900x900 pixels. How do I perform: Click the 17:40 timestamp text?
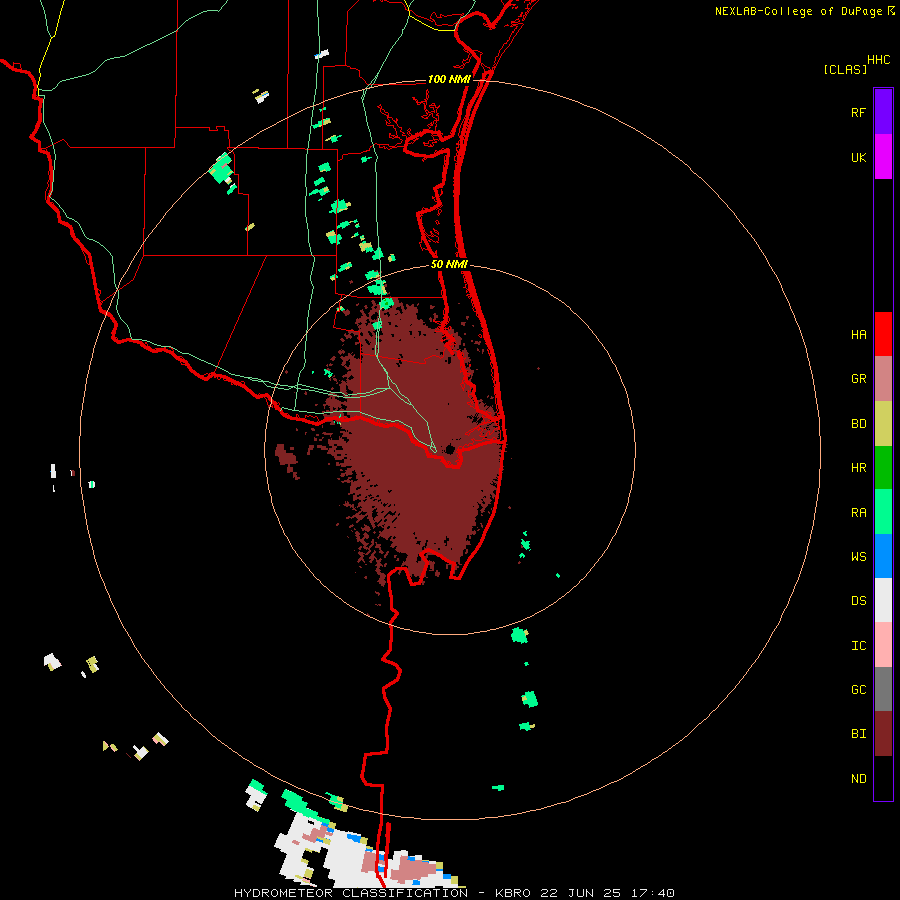(x=653, y=893)
